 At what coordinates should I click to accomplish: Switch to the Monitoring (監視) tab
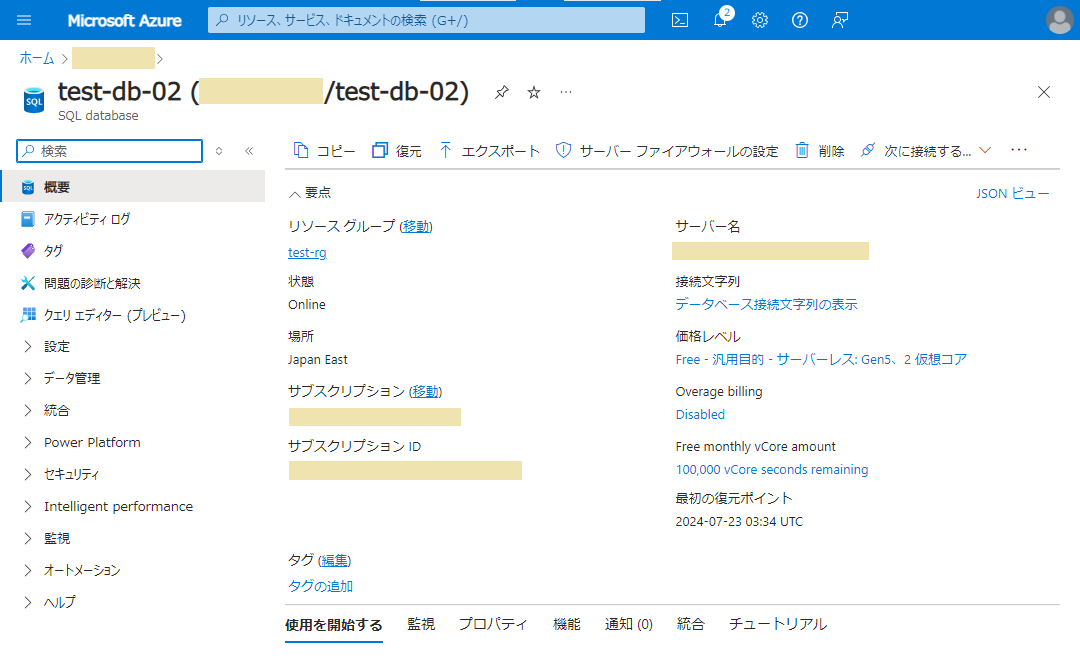pos(421,624)
